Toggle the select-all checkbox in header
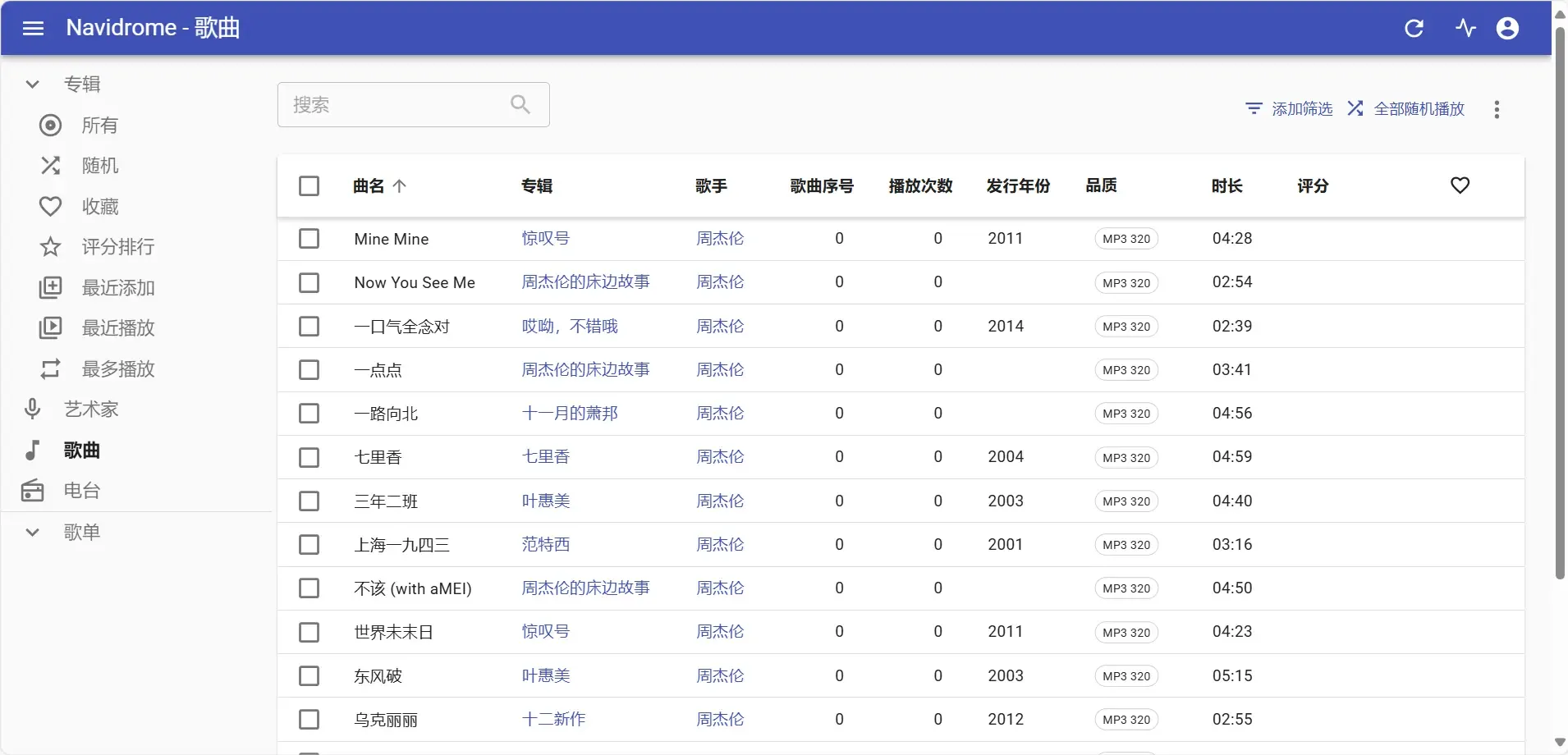The height and width of the screenshot is (755, 1568). click(x=309, y=185)
